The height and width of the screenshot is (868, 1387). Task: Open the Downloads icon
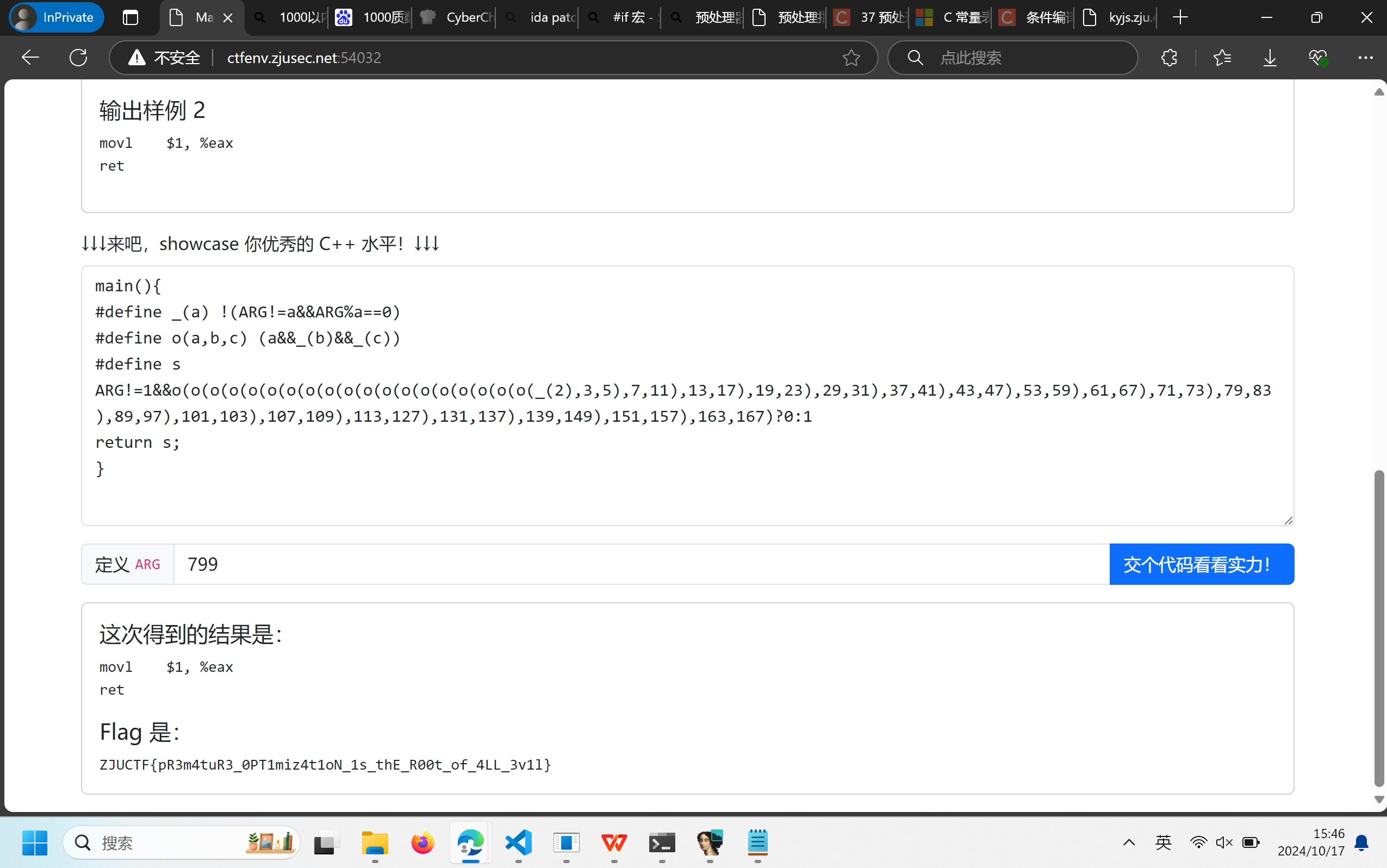click(1270, 58)
